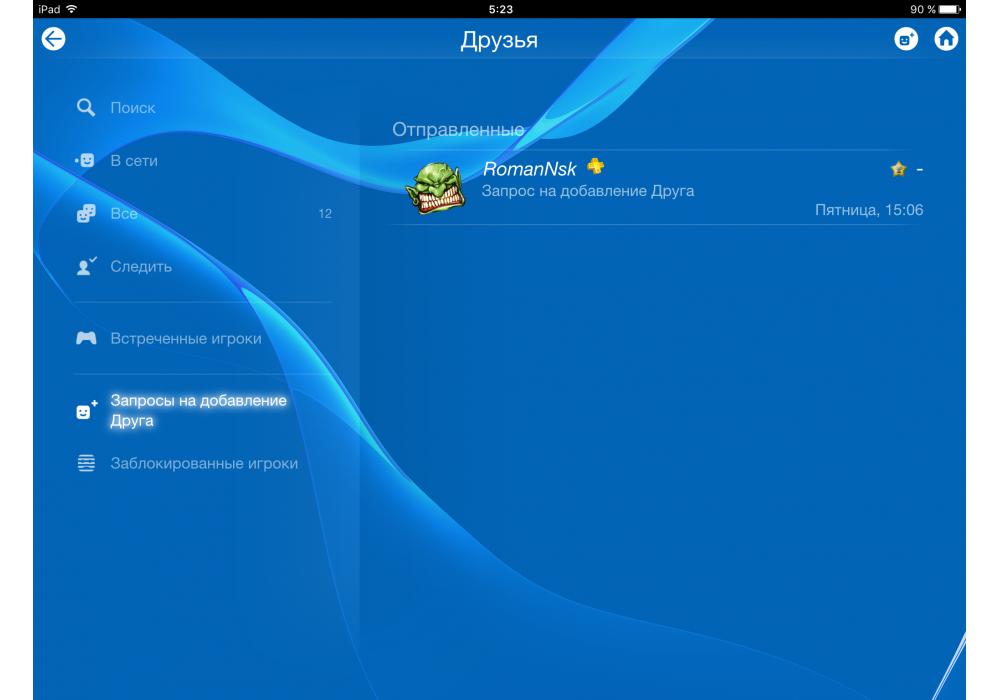The height and width of the screenshot is (700, 1000).
Task: Open Встреченные игроки section
Action: [x=185, y=339]
